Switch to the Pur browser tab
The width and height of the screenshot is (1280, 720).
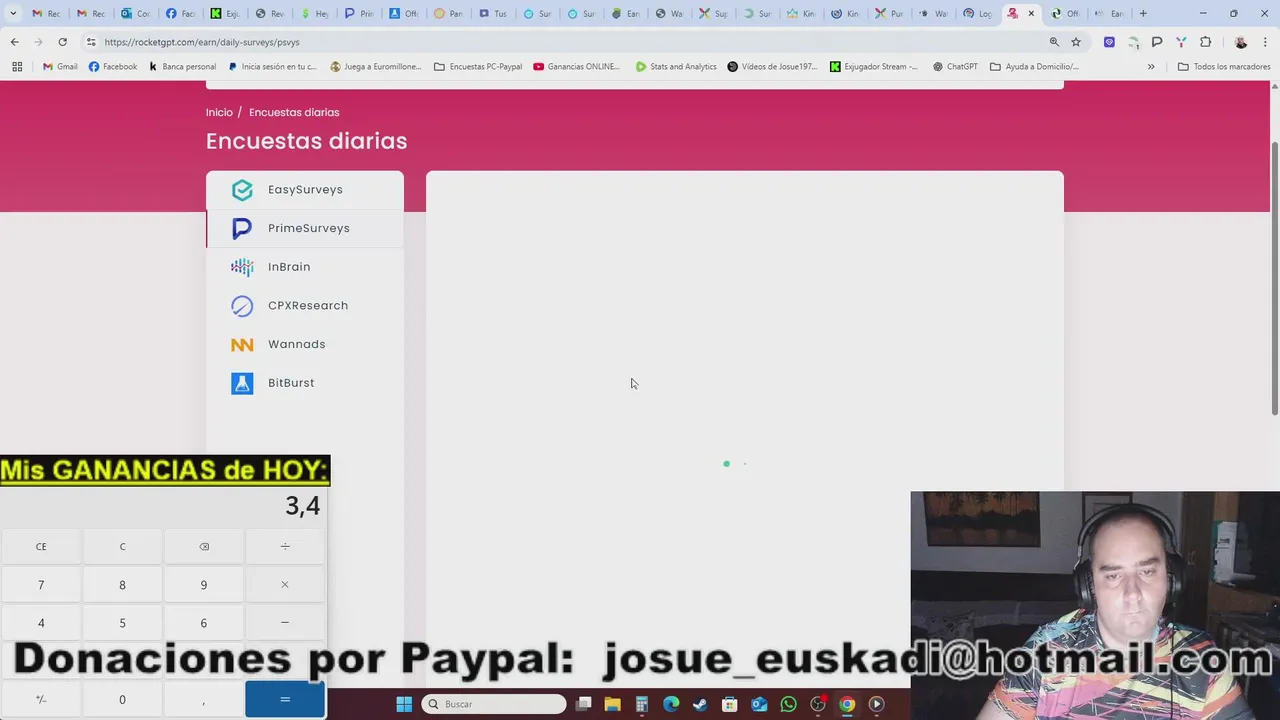point(888,14)
